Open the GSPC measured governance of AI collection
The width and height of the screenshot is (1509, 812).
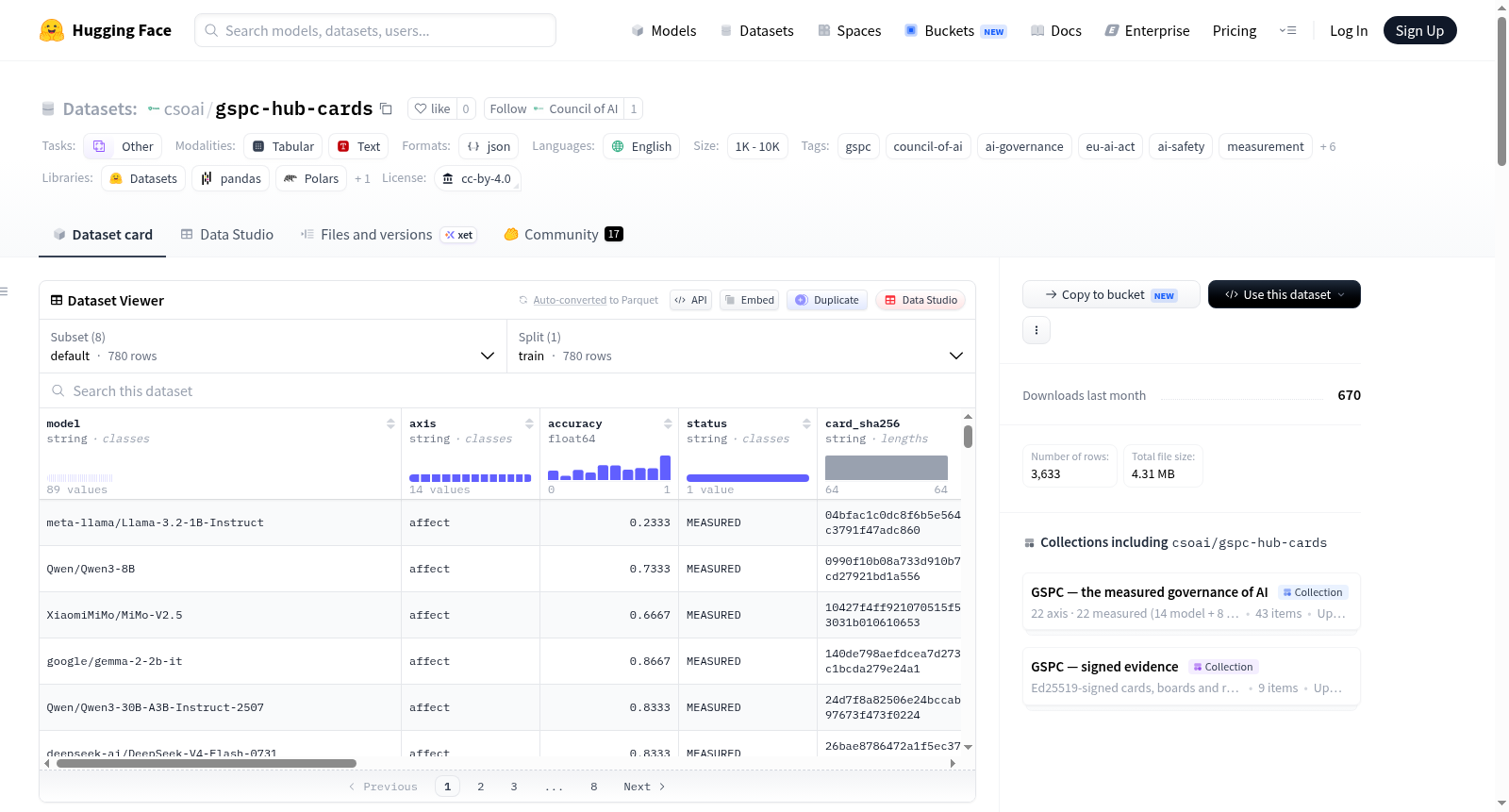click(x=1191, y=602)
